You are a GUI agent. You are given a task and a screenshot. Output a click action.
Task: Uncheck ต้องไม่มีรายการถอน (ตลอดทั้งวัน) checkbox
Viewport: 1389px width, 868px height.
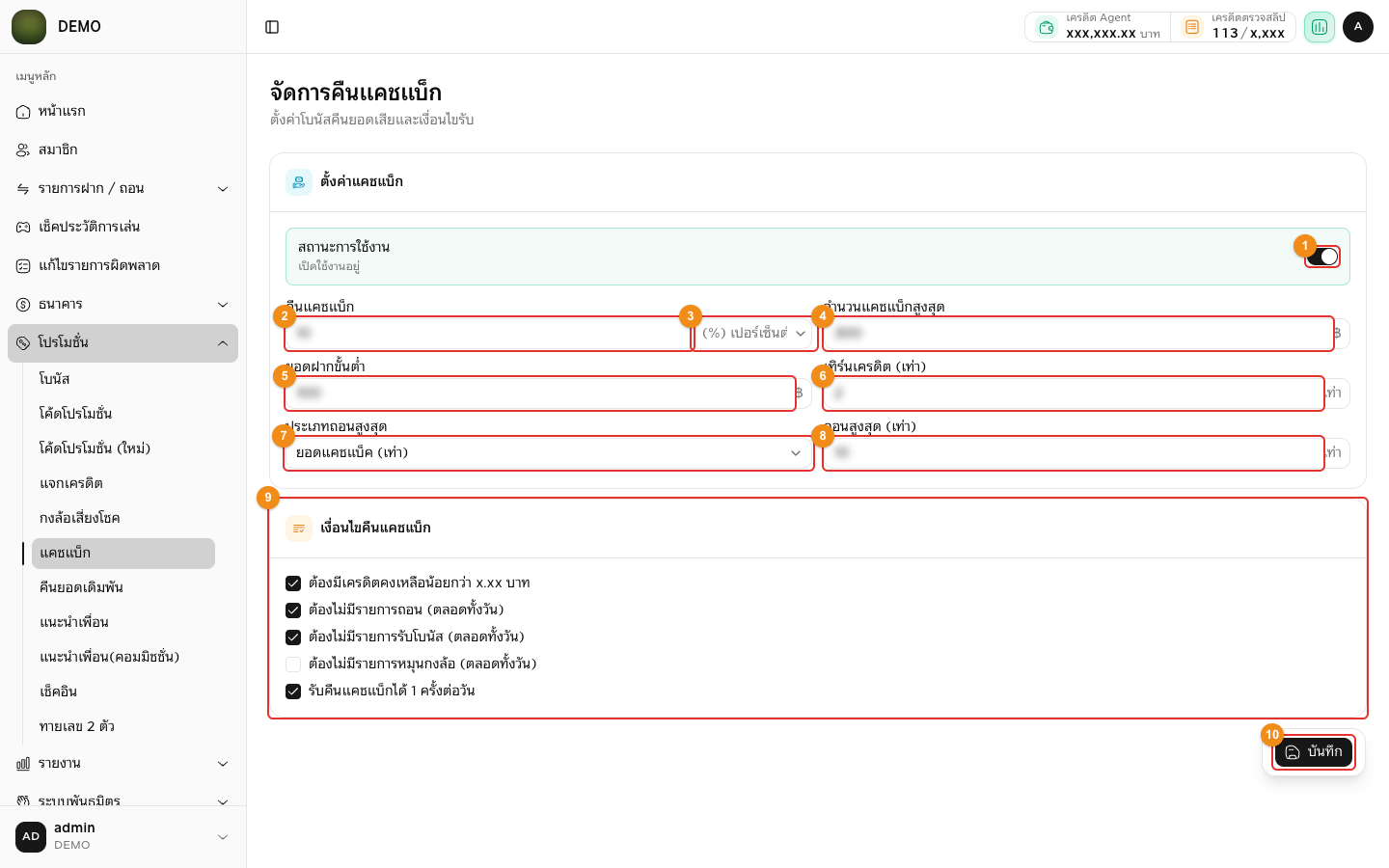(x=293, y=610)
